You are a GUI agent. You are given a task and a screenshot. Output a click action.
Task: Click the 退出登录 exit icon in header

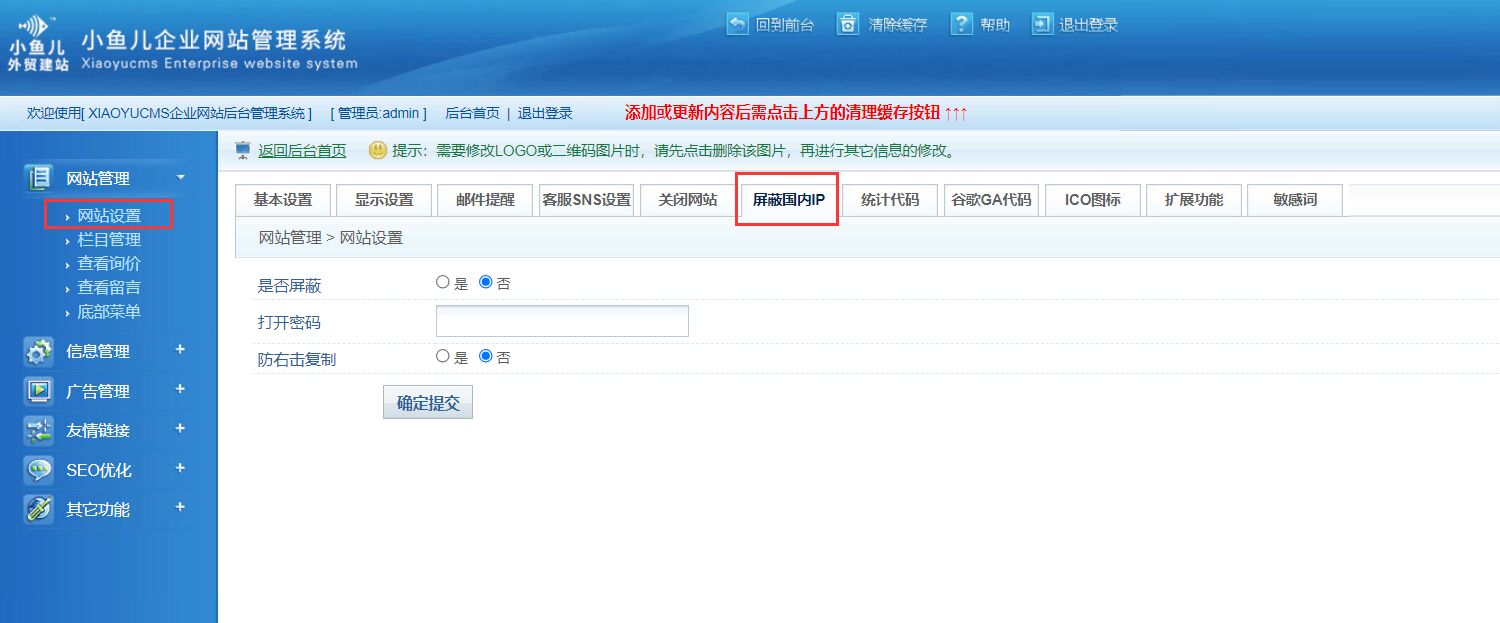pos(1043,24)
